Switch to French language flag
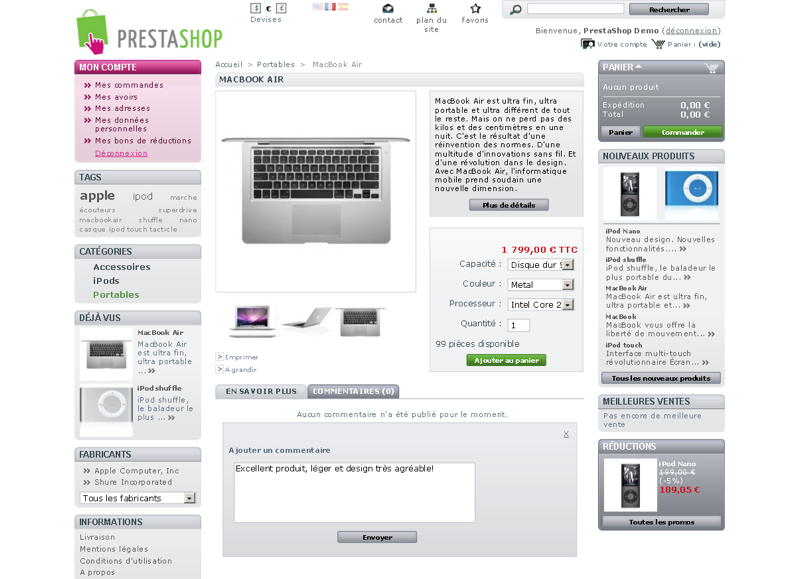800x579 pixels. pos(330,7)
